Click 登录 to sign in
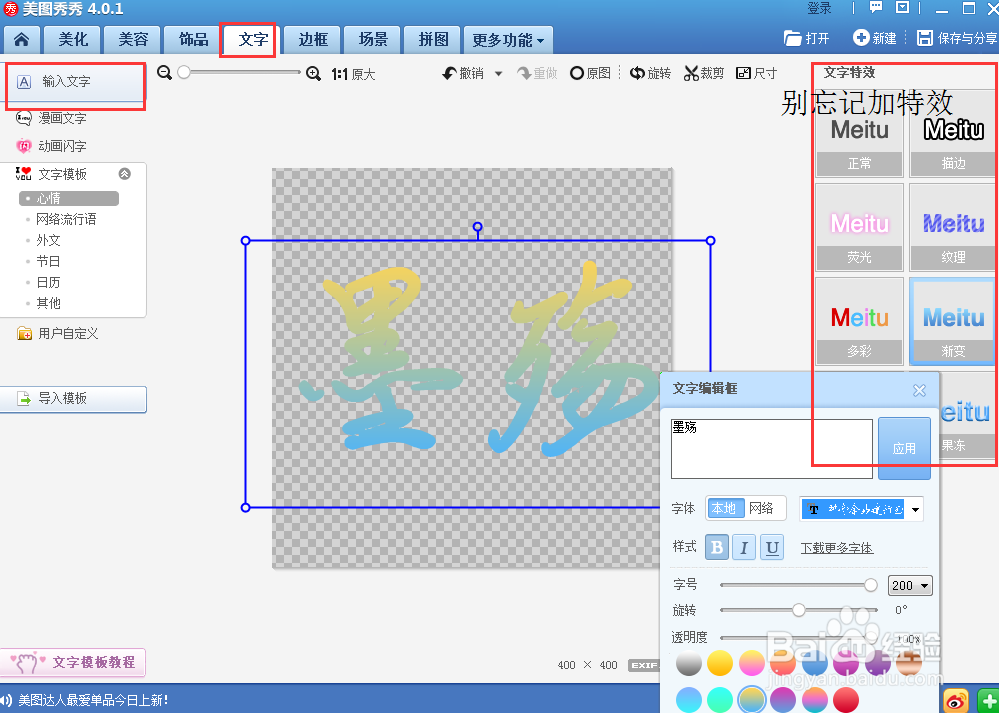Image resolution: width=999 pixels, height=713 pixels. click(x=819, y=8)
